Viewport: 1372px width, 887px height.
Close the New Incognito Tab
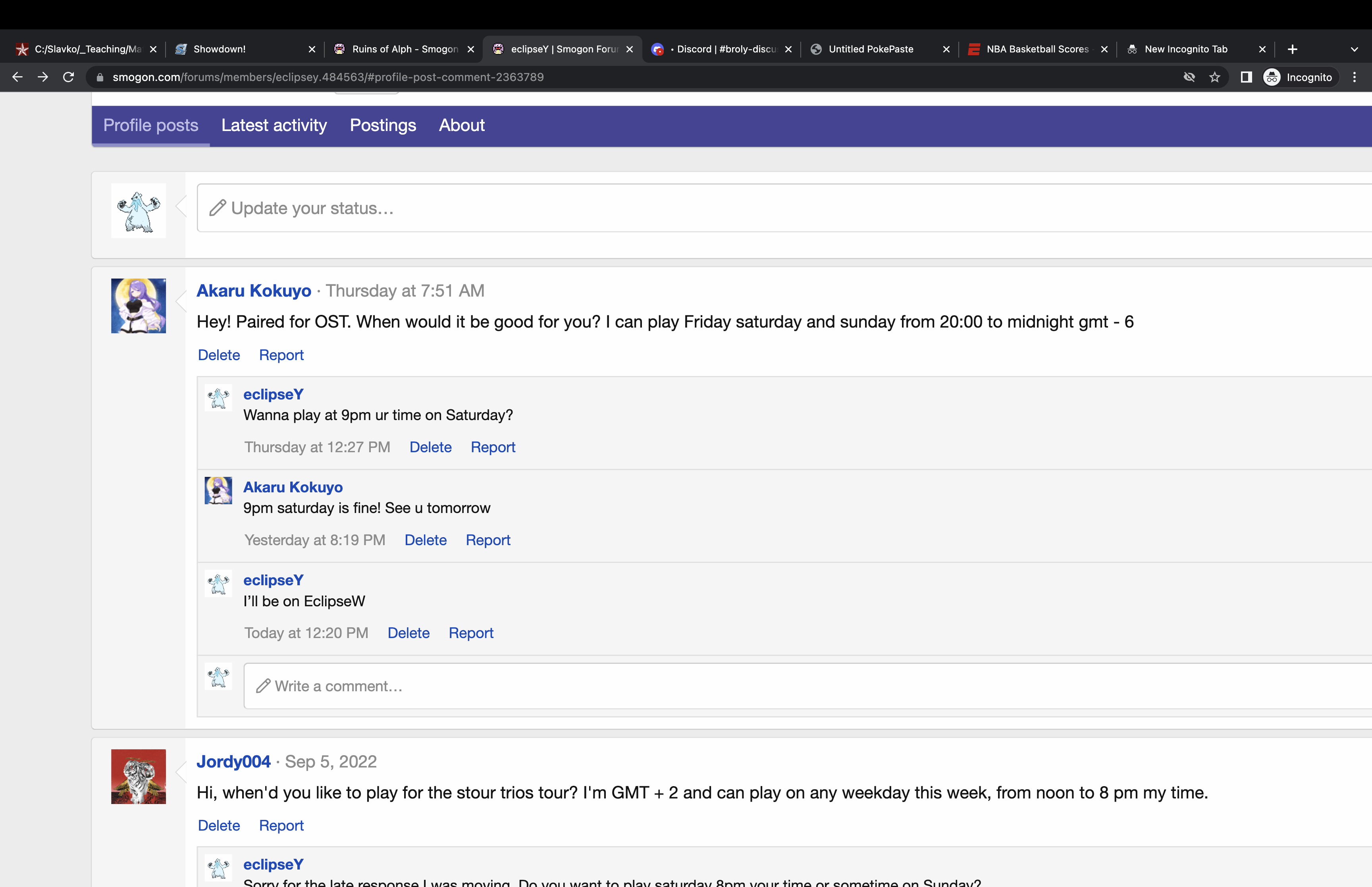1262,50
